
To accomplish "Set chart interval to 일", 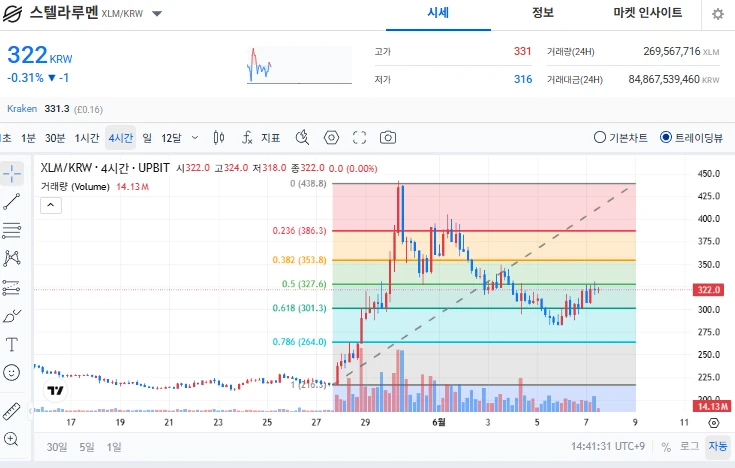I will [x=147, y=138].
